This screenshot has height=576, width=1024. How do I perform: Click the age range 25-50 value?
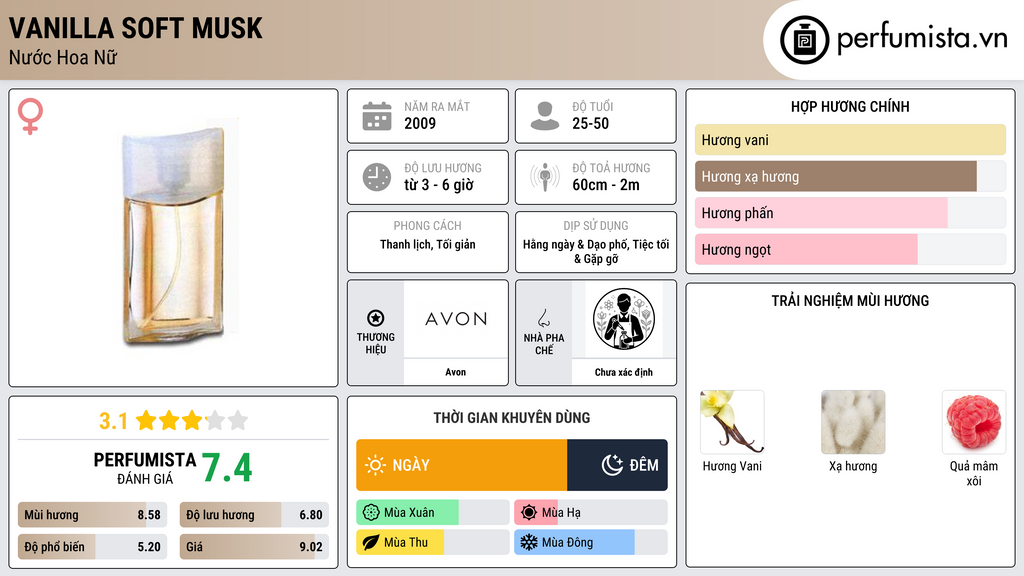[x=590, y=123]
